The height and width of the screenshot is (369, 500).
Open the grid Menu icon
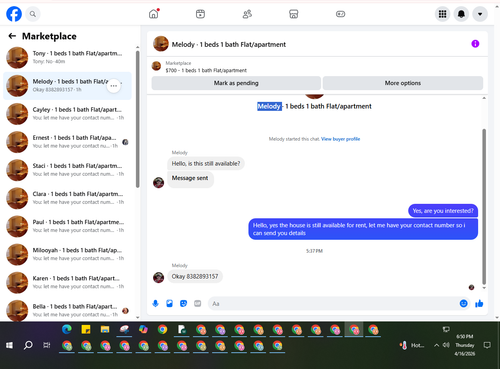[442, 14]
